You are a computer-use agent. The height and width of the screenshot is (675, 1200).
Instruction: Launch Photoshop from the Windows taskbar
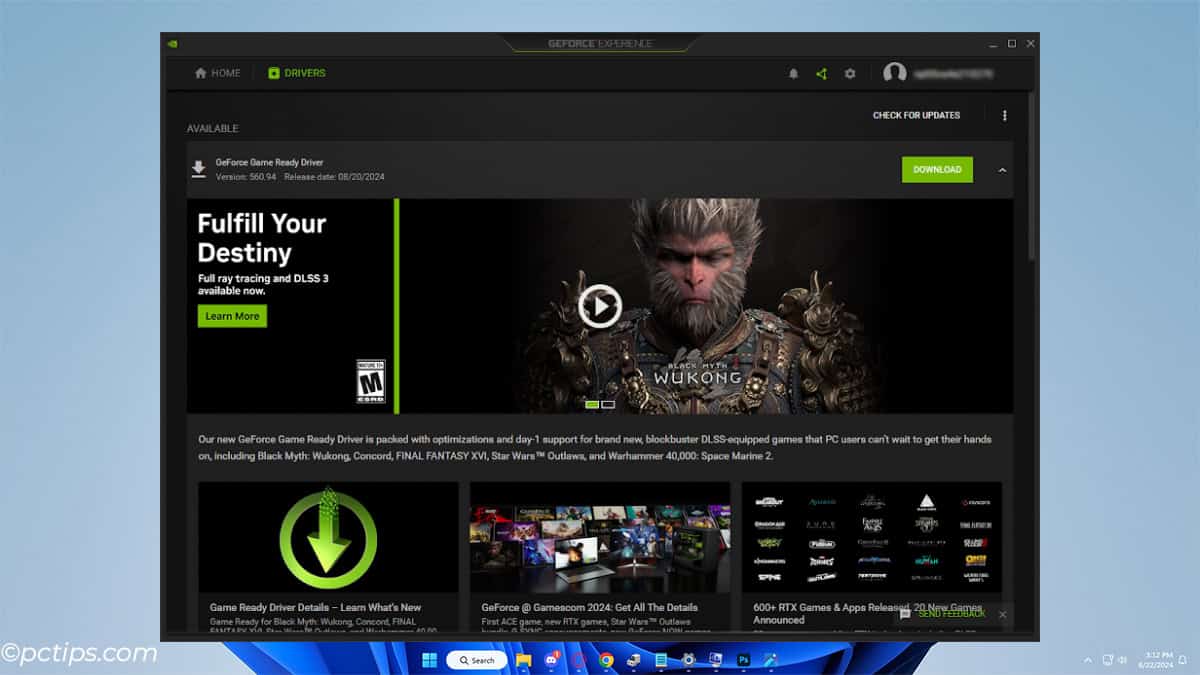pos(744,659)
